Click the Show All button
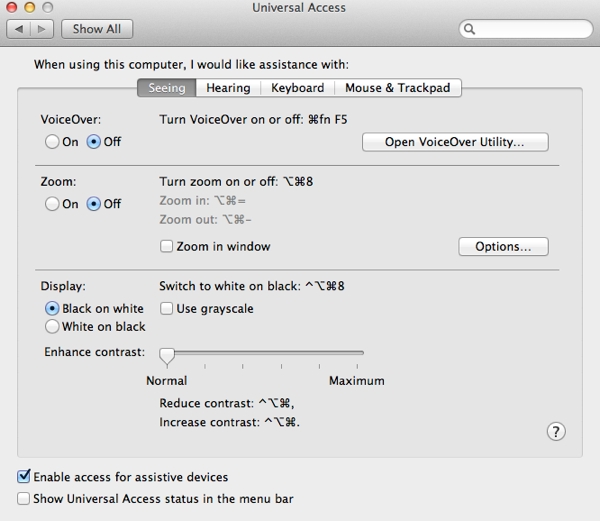Image resolution: width=600 pixels, height=521 pixels. [x=97, y=29]
